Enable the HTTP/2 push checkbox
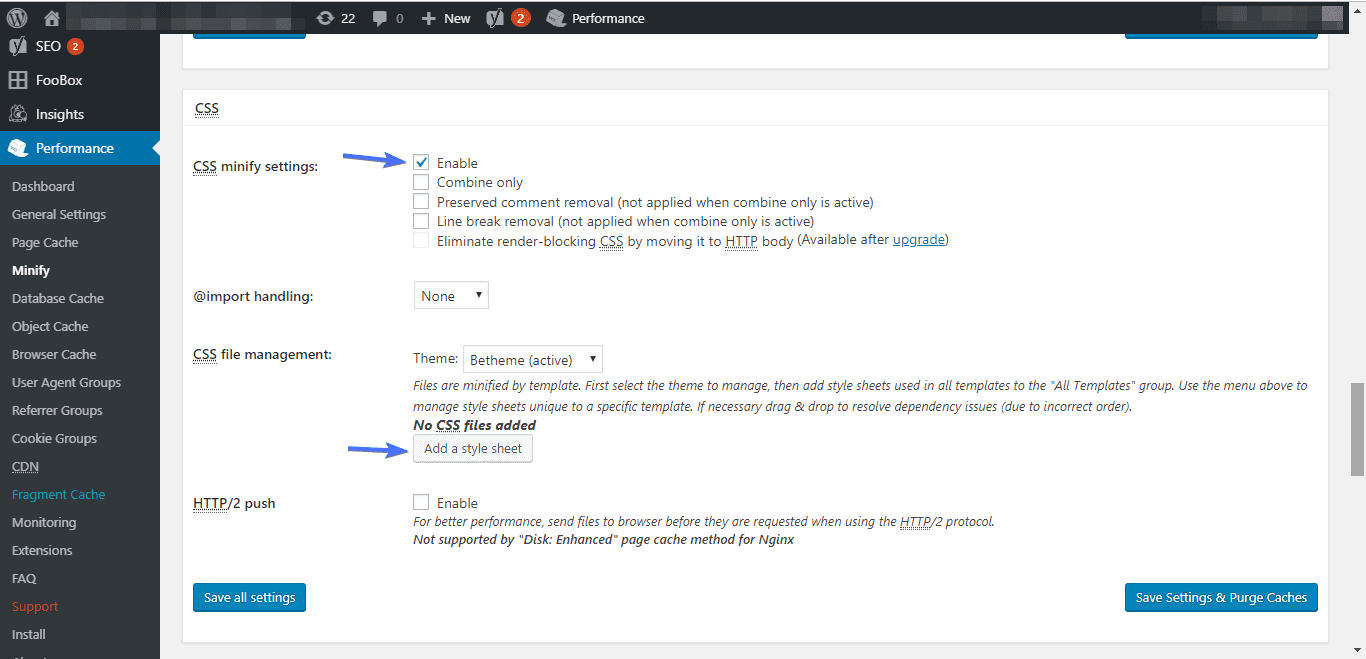Image resolution: width=1366 pixels, height=659 pixels. click(x=421, y=502)
